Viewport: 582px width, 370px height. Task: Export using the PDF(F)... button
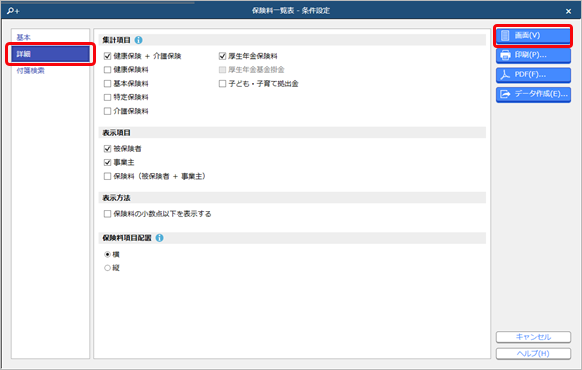(x=533, y=75)
